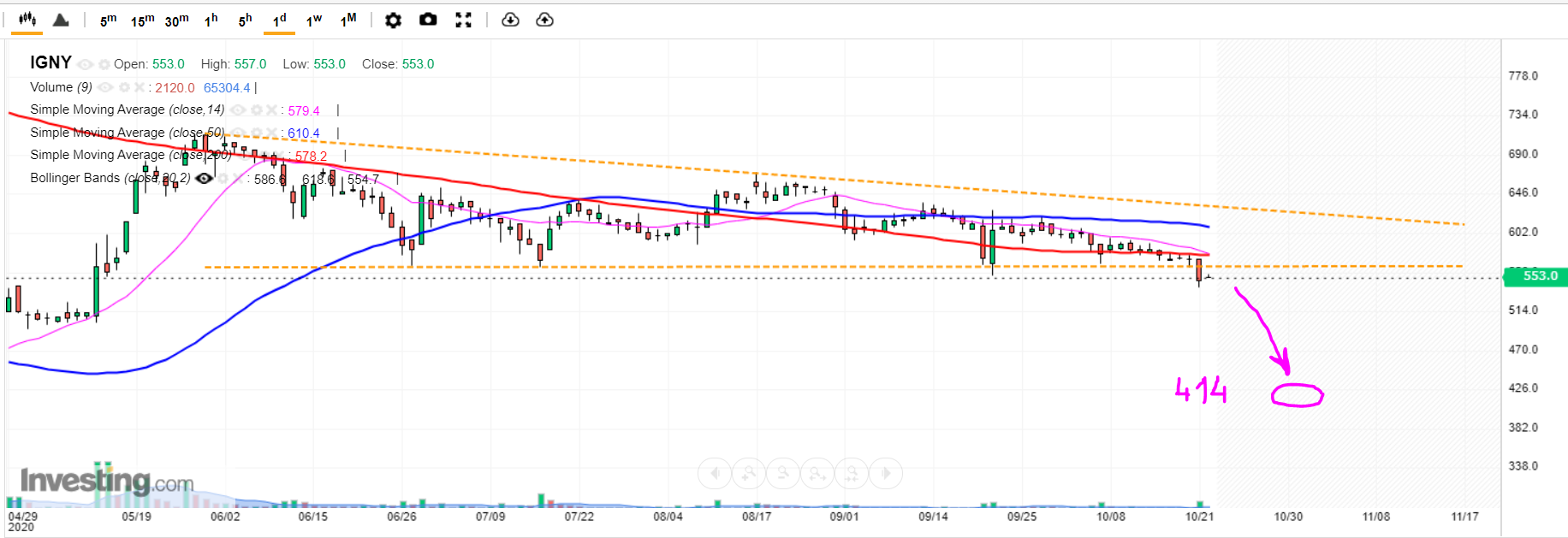1568x538 pixels.
Task: Select the 5 minute timeframe
Action: pyautogui.click(x=108, y=21)
